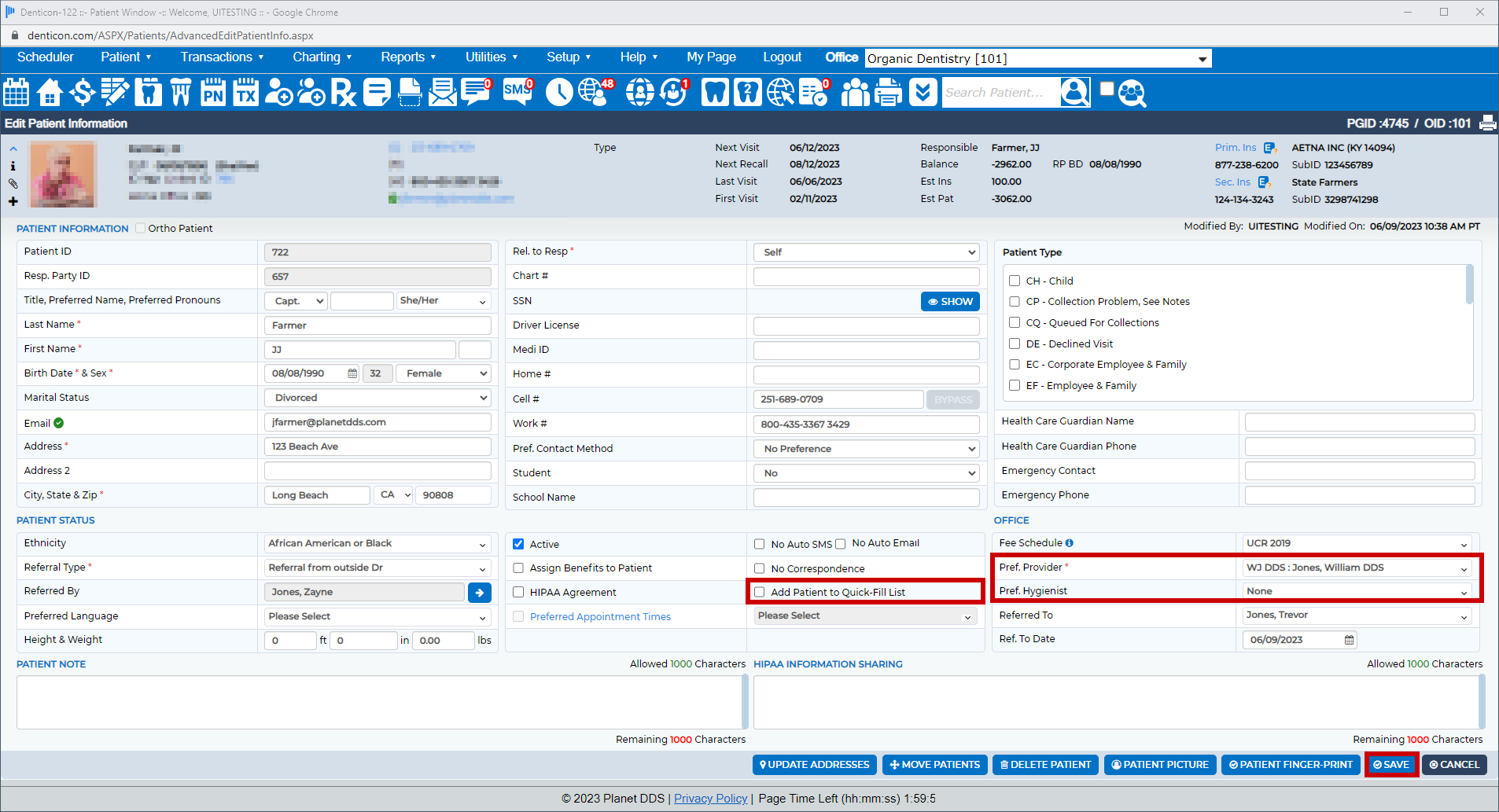
Task: Open the Pref. Provider dropdown
Action: (x=1357, y=568)
